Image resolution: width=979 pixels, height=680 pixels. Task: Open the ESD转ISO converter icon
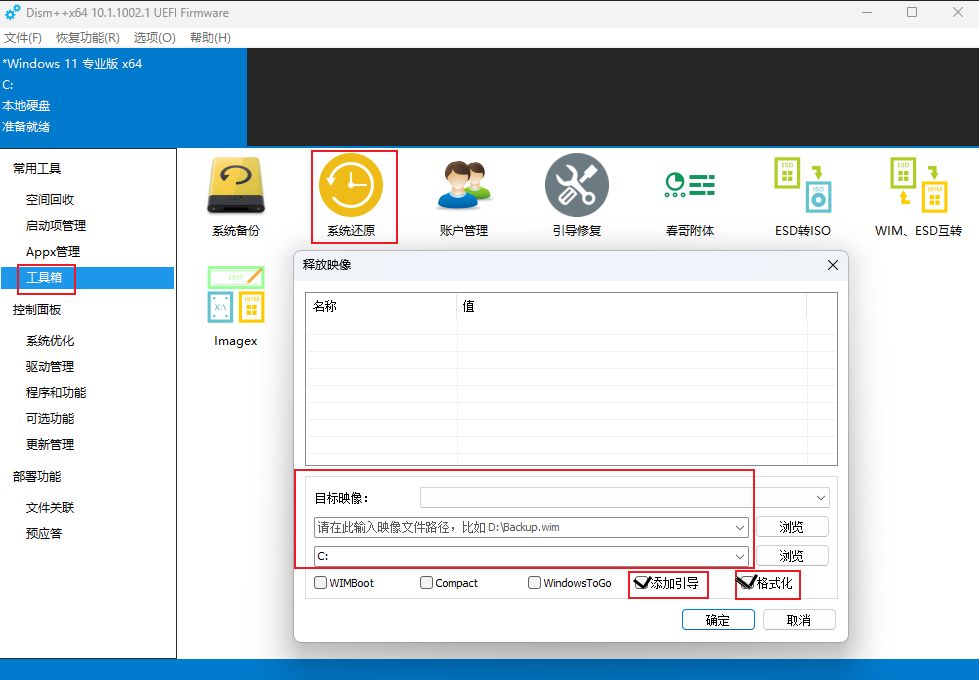click(x=802, y=186)
